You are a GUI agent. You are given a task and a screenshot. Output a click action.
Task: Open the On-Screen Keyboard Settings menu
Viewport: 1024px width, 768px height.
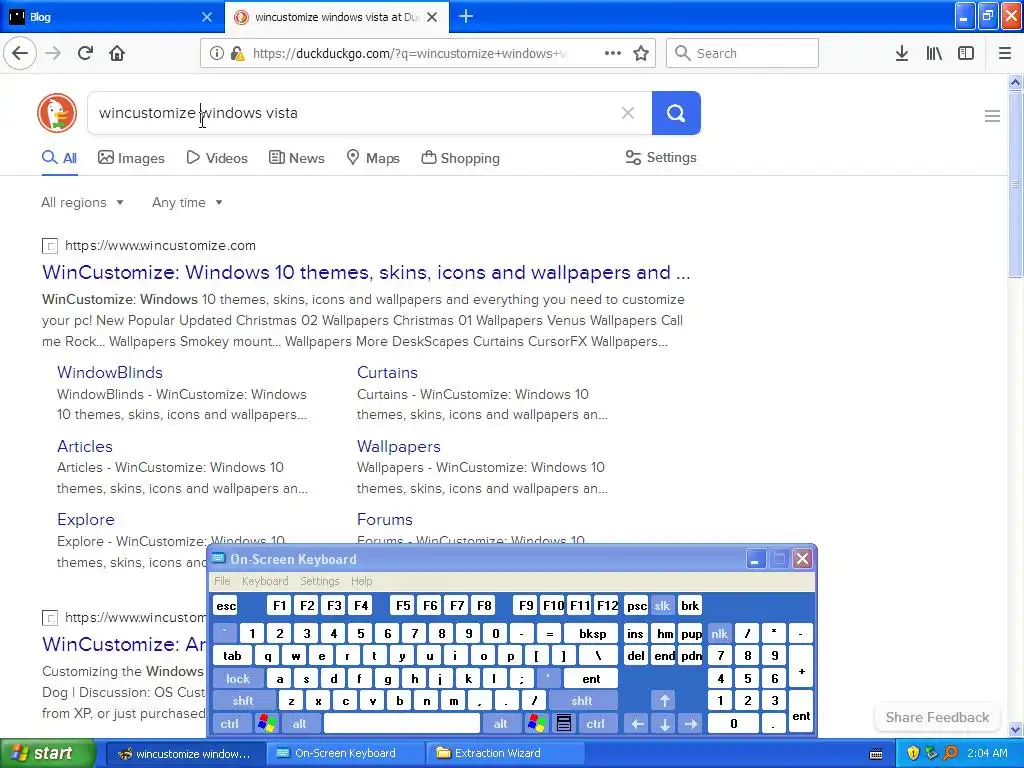(x=319, y=581)
